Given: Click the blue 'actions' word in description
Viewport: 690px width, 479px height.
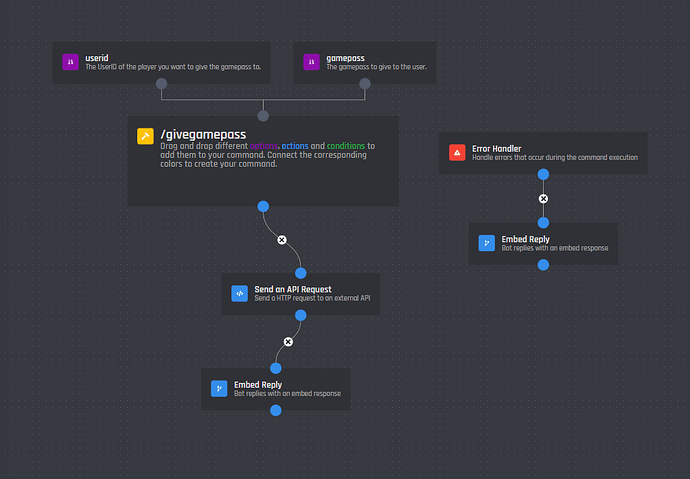Looking at the screenshot, I should tap(295, 146).
